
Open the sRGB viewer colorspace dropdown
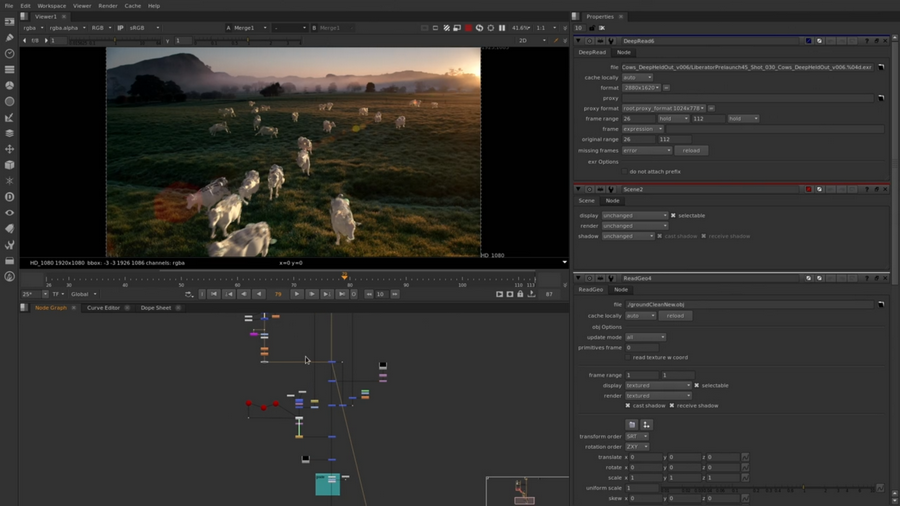[144, 28]
